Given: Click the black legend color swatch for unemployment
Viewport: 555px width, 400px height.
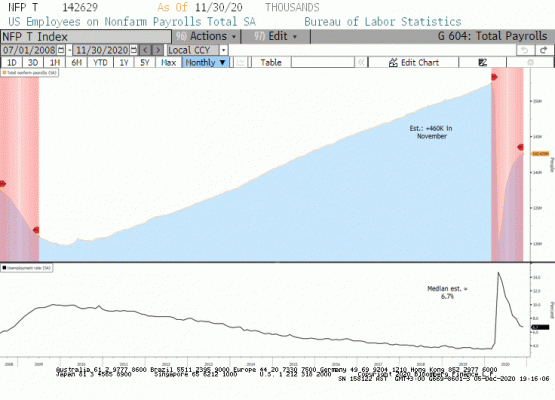Looking at the screenshot, I should point(4,268).
